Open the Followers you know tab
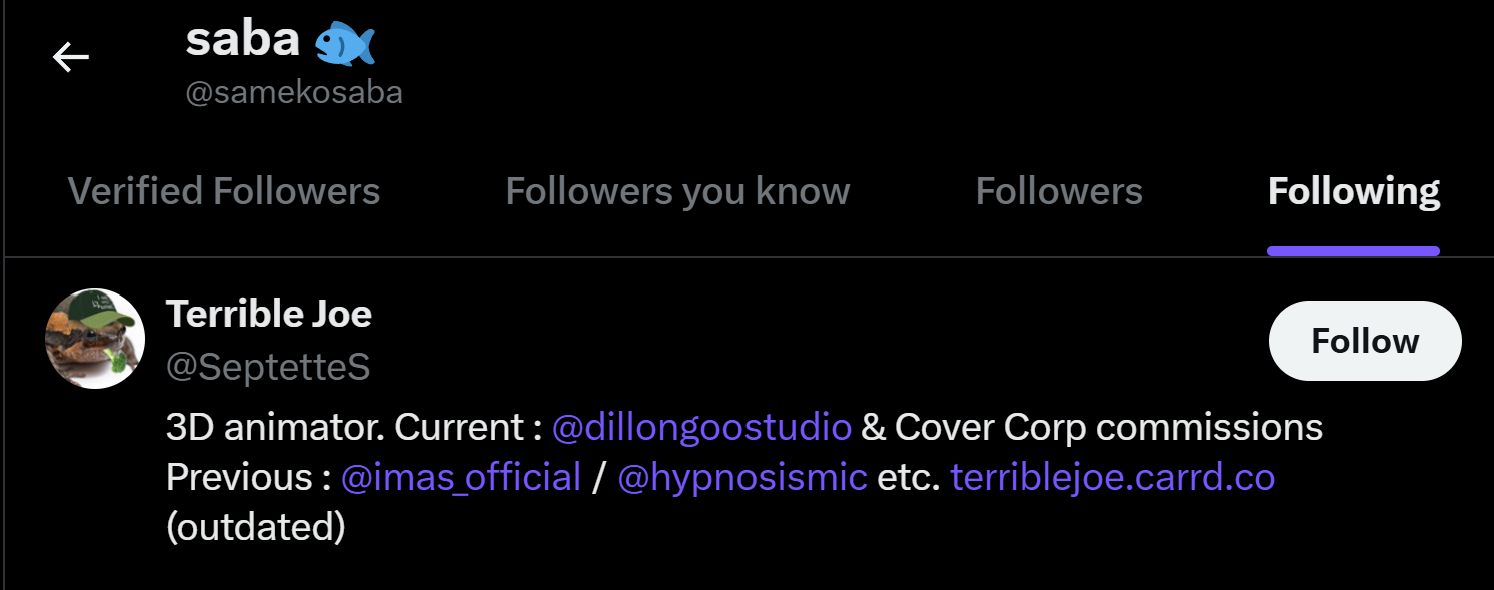 [x=678, y=191]
